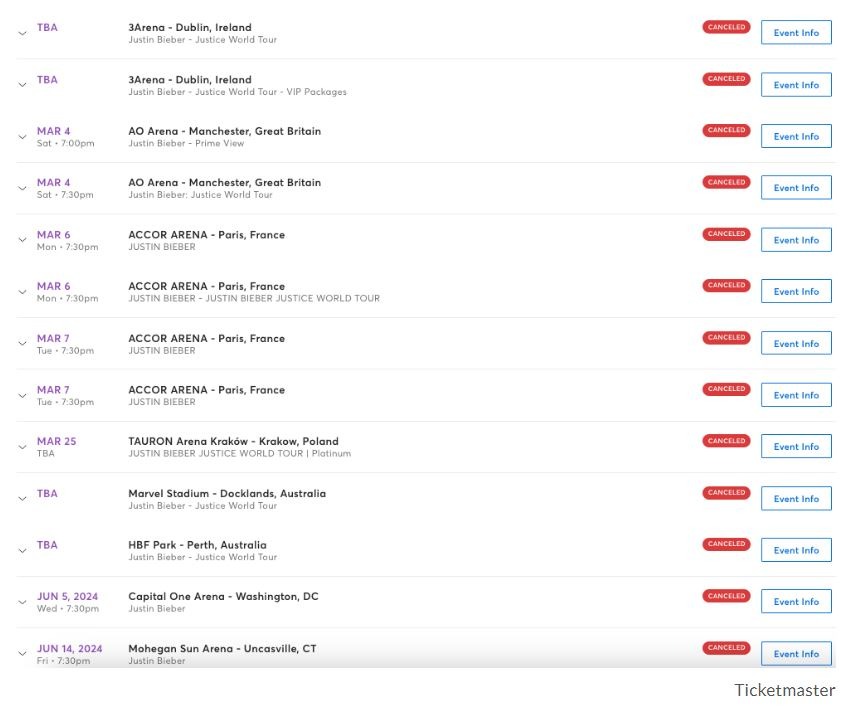Click the Canceled badge for TAURON Arena Kraków

click(726, 441)
